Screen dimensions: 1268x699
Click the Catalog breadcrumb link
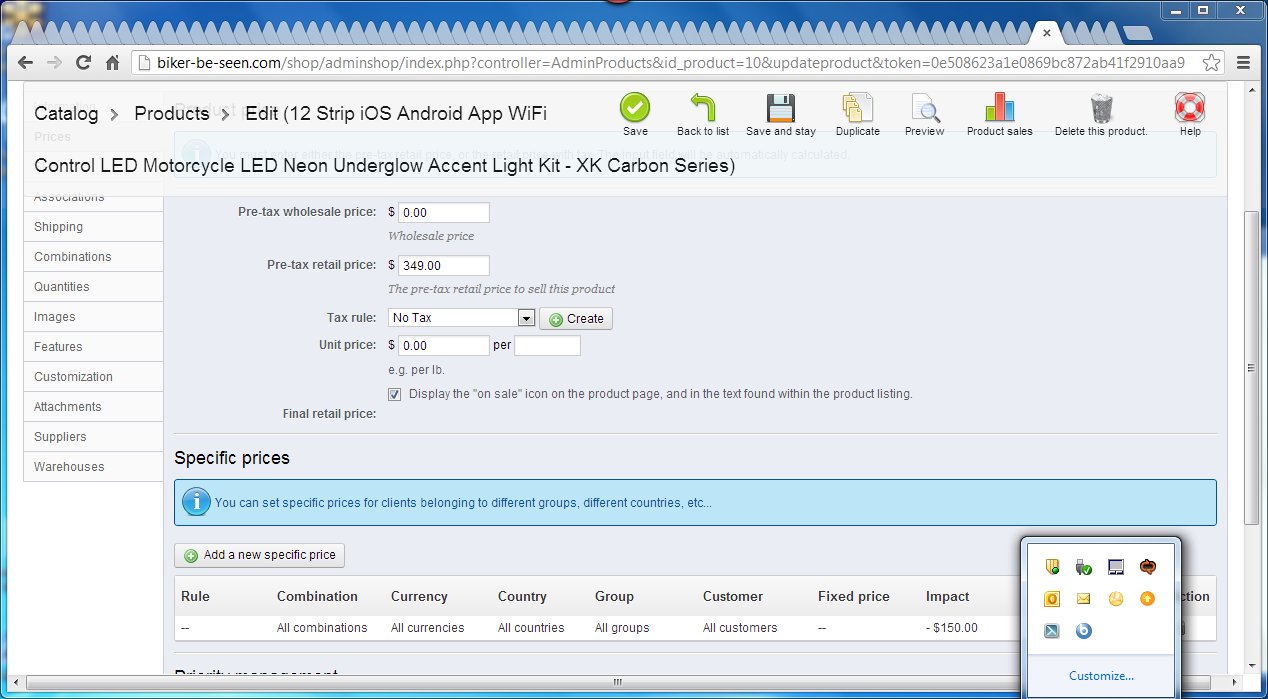(66, 113)
